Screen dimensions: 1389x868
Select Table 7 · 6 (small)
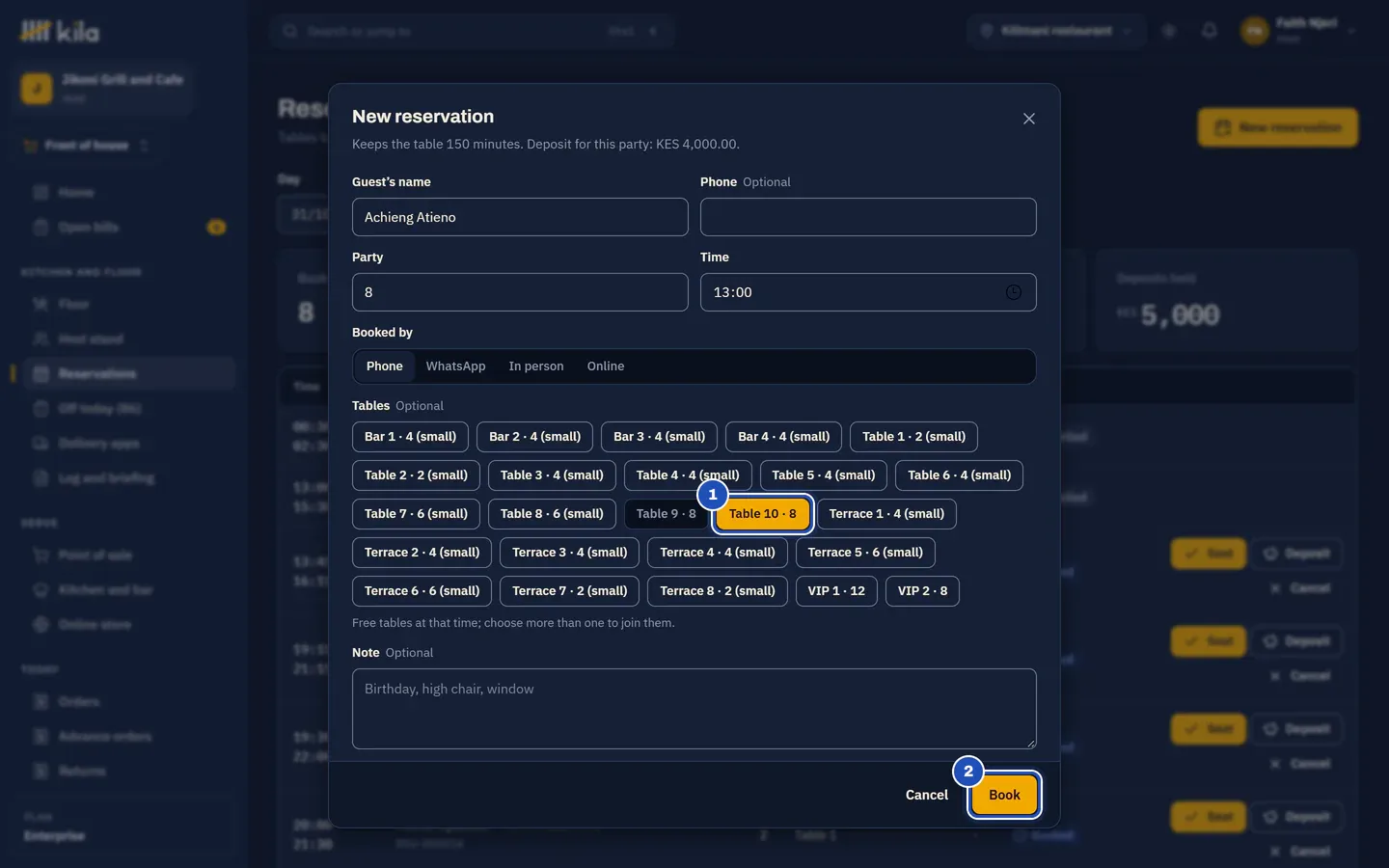click(416, 514)
